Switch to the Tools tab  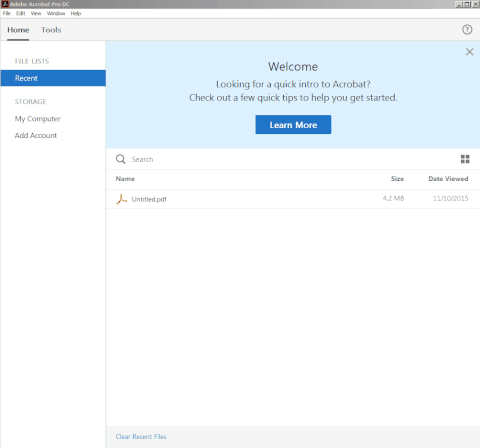click(51, 30)
